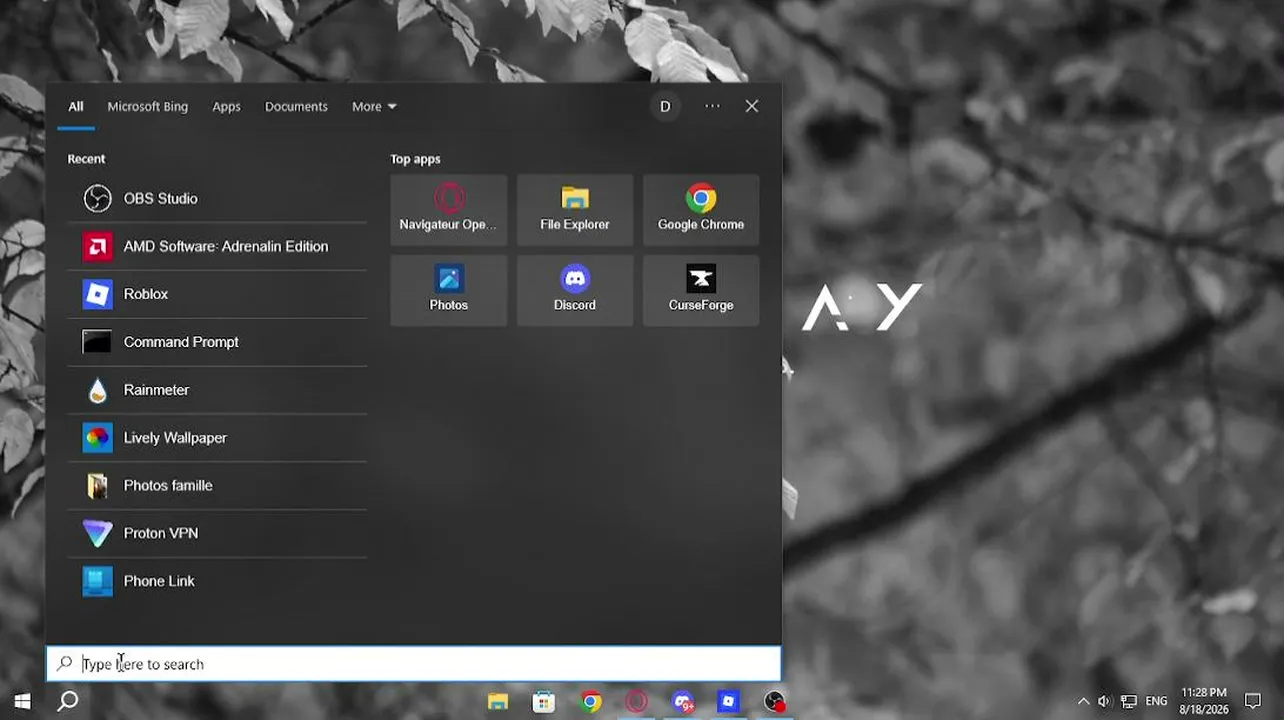This screenshot has width=1284, height=720.
Task: Open the Photos famille recent item
Action: click(x=217, y=485)
